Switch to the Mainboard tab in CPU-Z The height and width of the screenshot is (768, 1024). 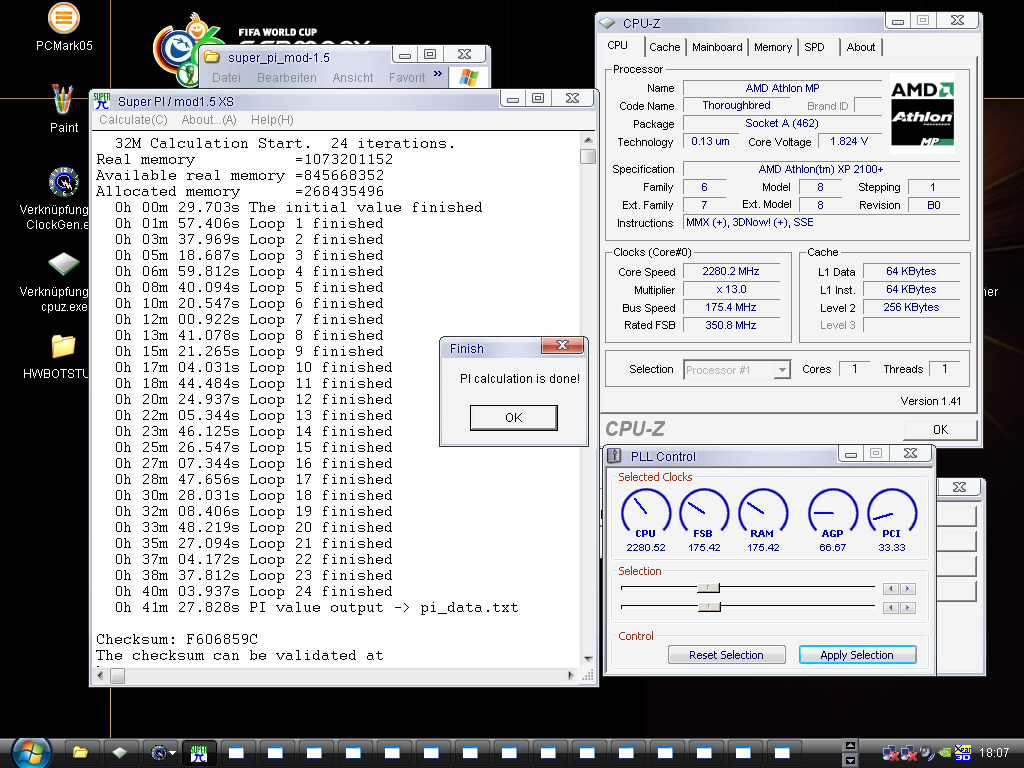click(x=717, y=47)
